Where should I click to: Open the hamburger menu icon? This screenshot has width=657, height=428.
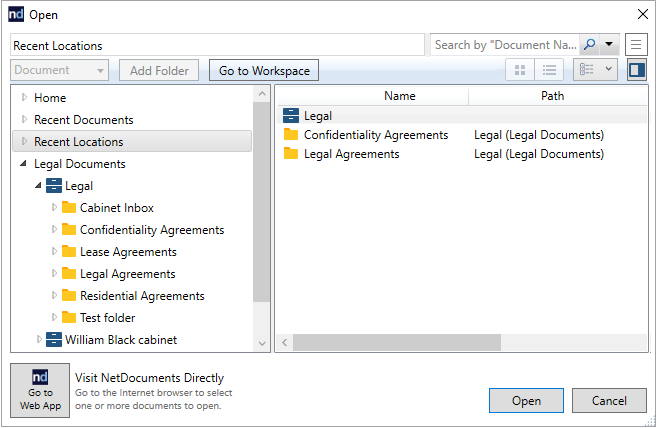[x=636, y=45]
